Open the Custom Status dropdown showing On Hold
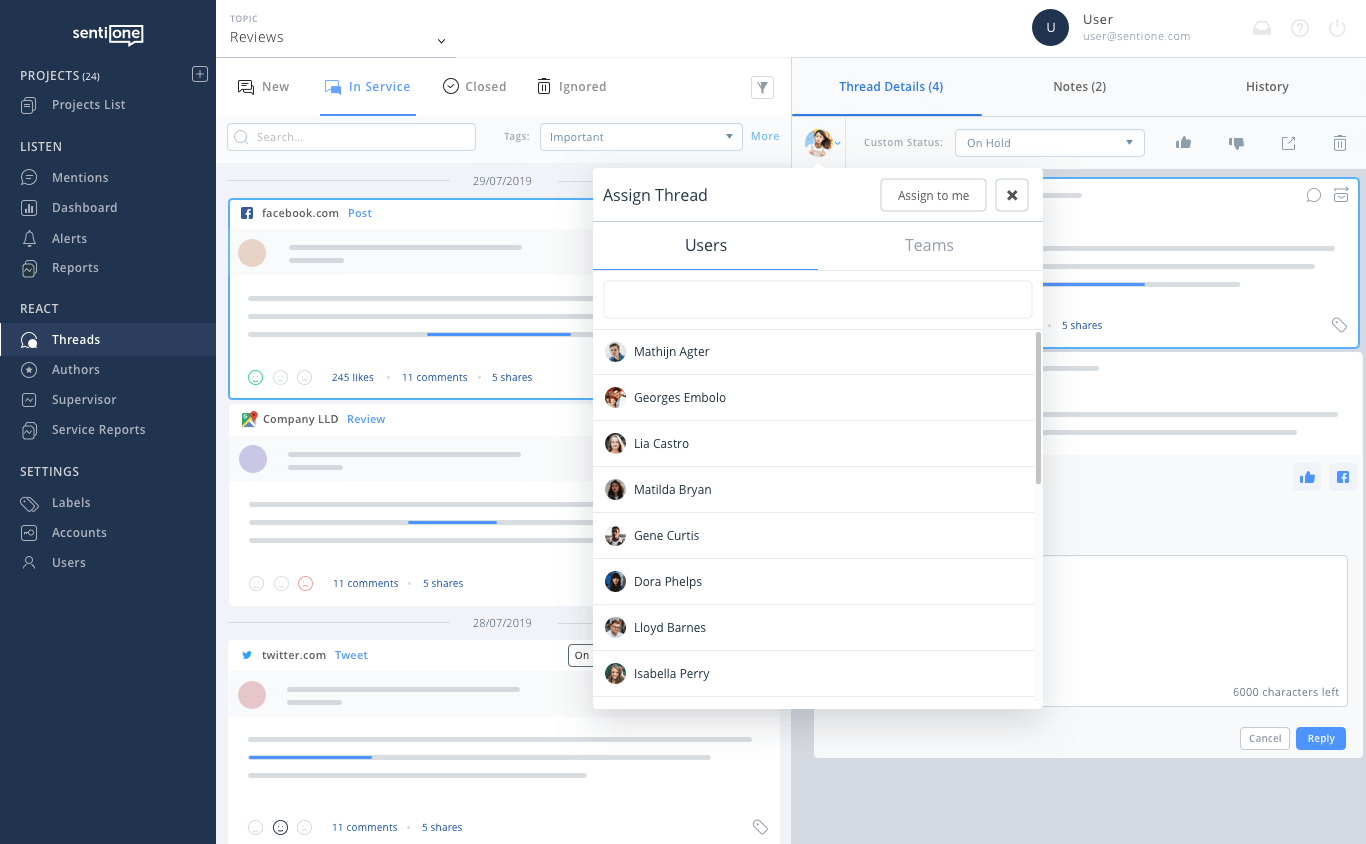1366x844 pixels. tap(1049, 142)
